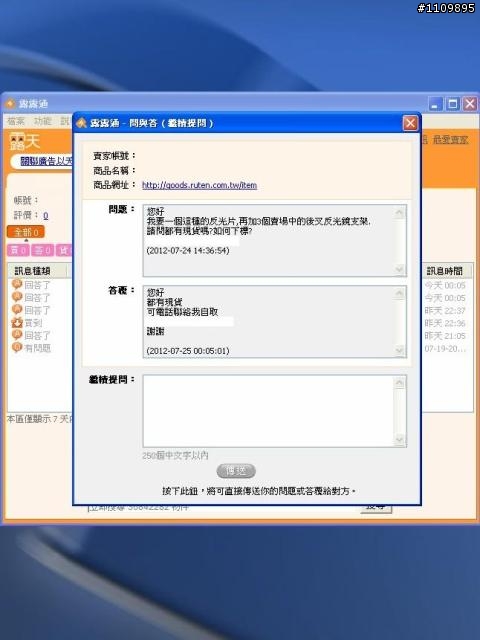Select the 全部 0 tab
The width and height of the screenshot is (480, 640).
click(26, 232)
